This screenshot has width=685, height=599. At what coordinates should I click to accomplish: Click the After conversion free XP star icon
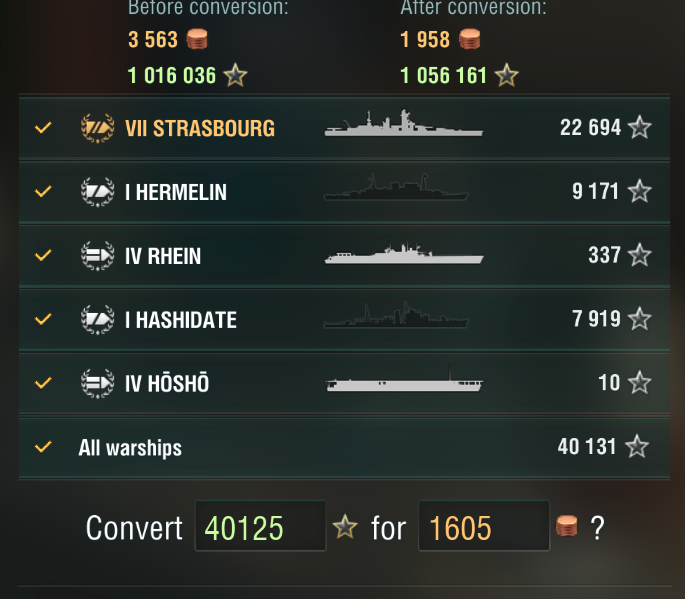(507, 75)
